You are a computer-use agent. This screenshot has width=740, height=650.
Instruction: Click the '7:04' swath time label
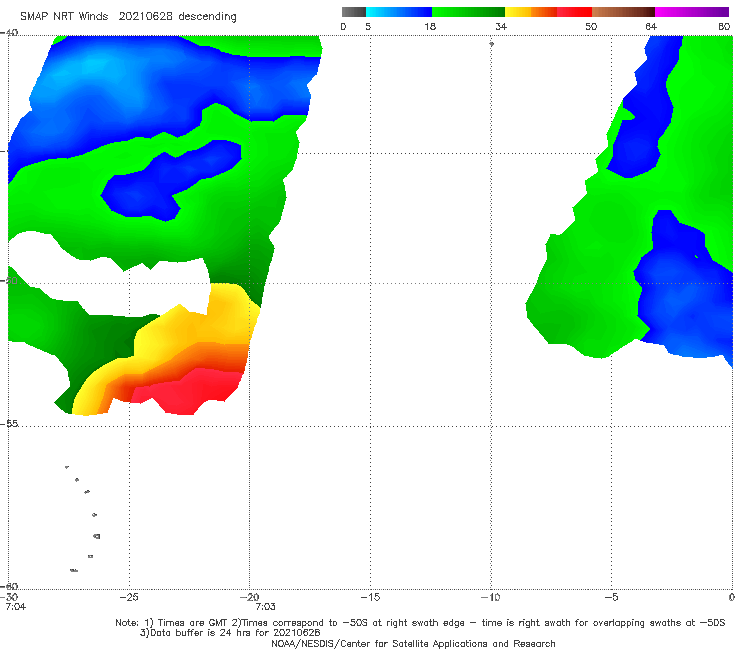pos(16,607)
